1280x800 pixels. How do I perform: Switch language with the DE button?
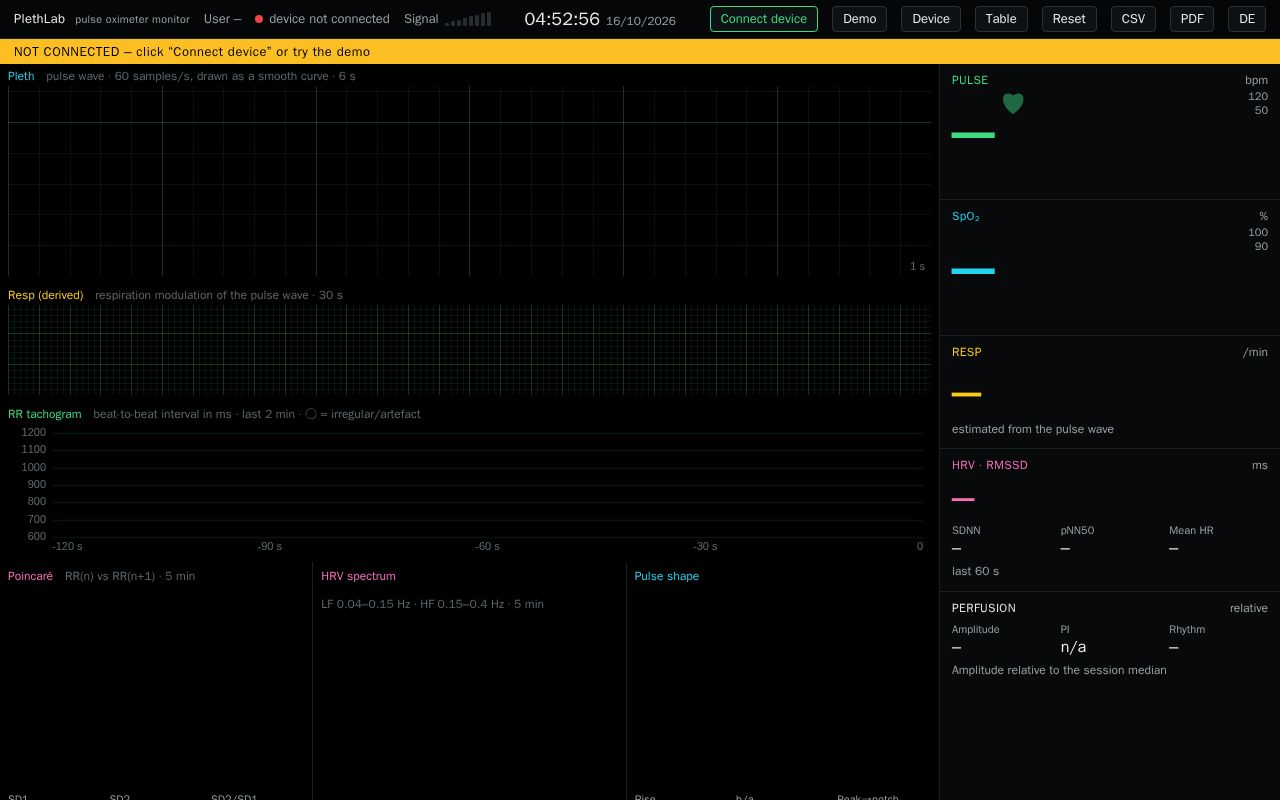pyautogui.click(x=1247, y=19)
